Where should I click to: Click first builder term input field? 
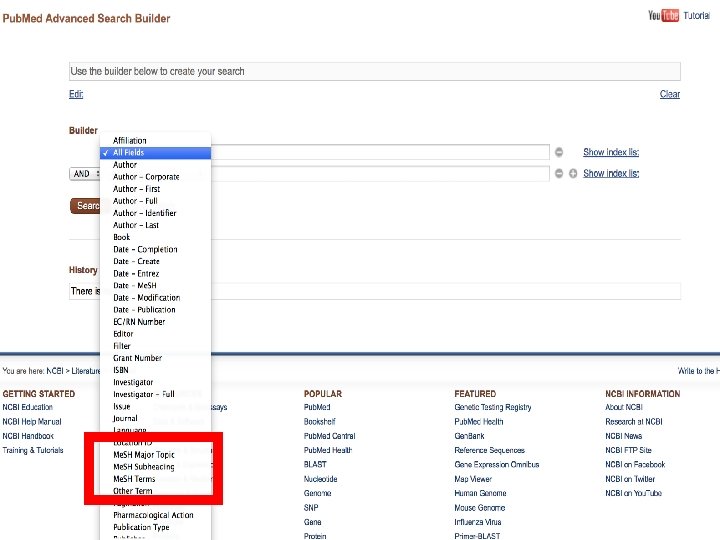tap(380, 152)
